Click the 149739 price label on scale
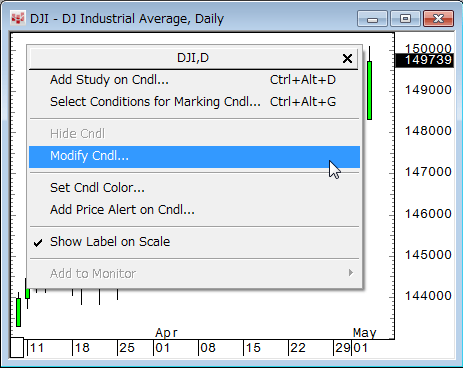Viewport: 463px width, 368px height. [x=424, y=60]
